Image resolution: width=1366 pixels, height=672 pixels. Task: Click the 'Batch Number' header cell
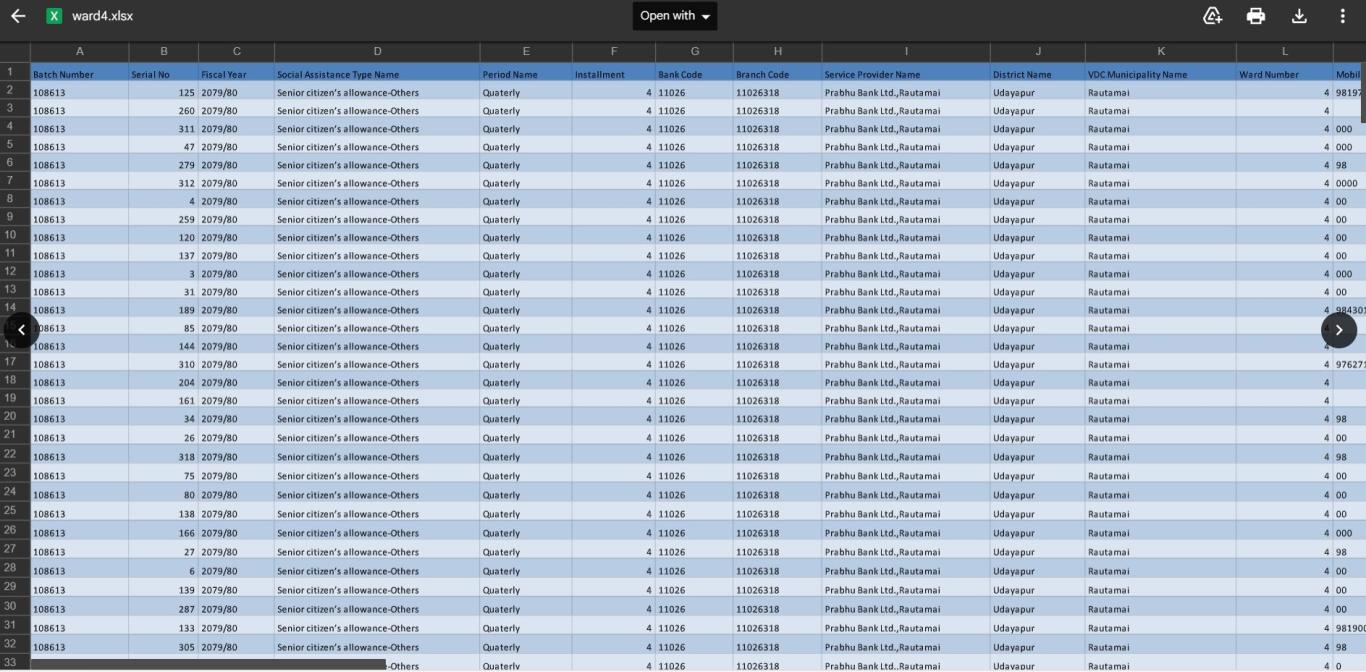coord(79,74)
